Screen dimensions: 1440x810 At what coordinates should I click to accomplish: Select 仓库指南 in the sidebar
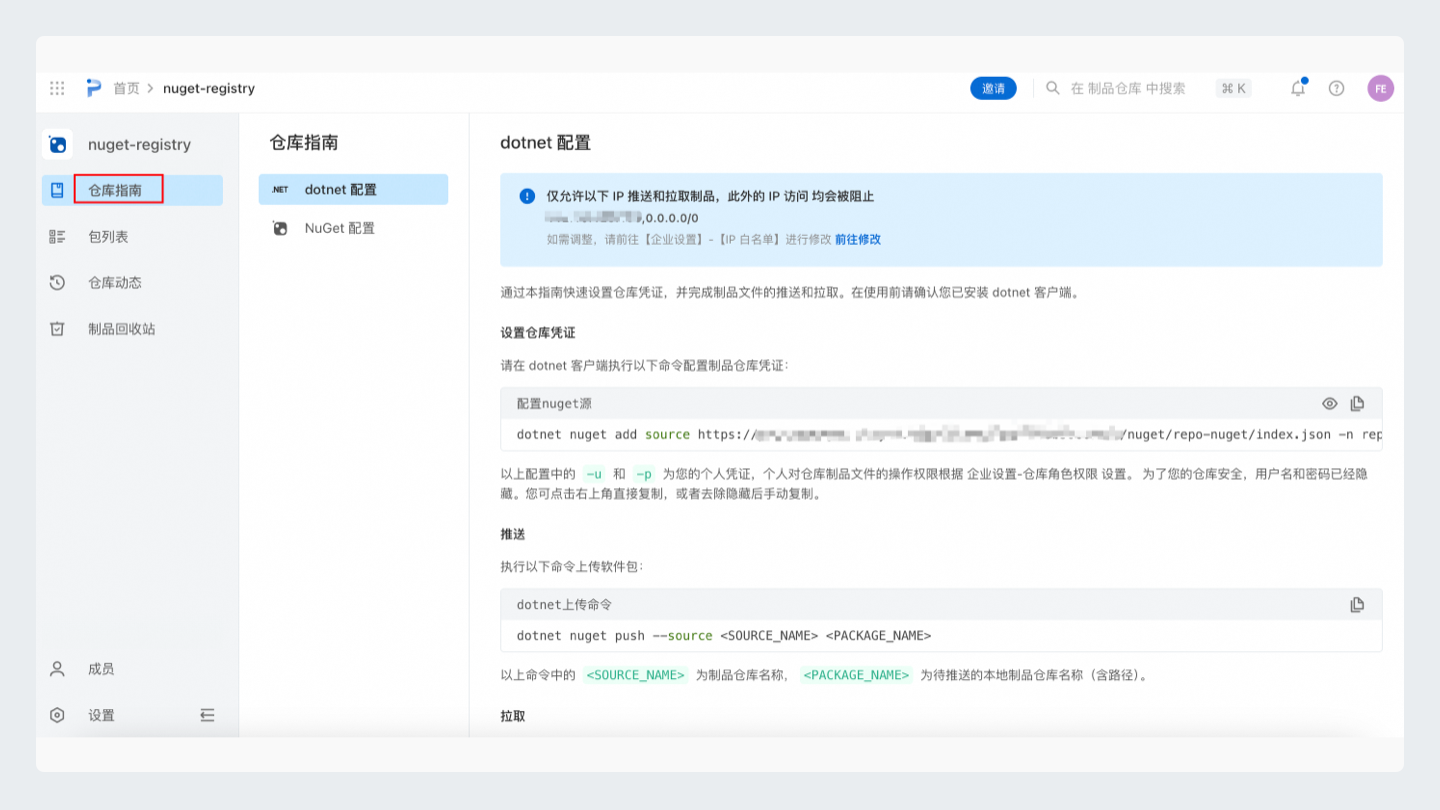pyautogui.click(x=132, y=190)
